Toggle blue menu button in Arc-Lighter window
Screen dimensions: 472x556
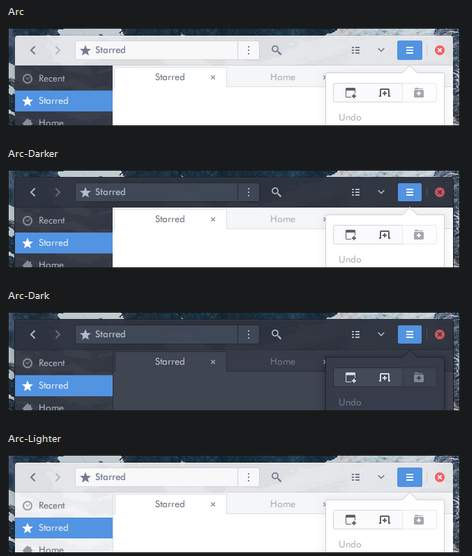410,477
